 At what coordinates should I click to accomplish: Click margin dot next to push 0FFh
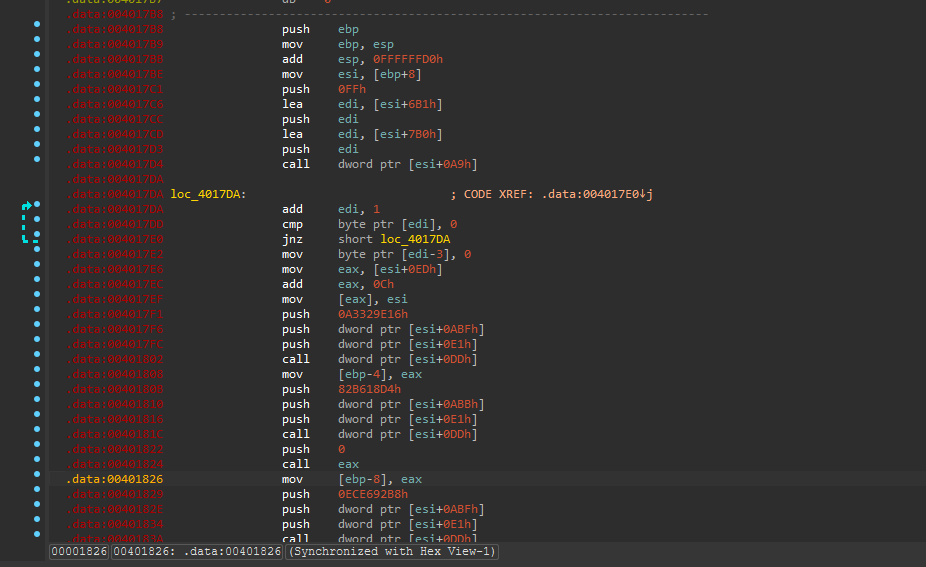[x=37, y=90]
